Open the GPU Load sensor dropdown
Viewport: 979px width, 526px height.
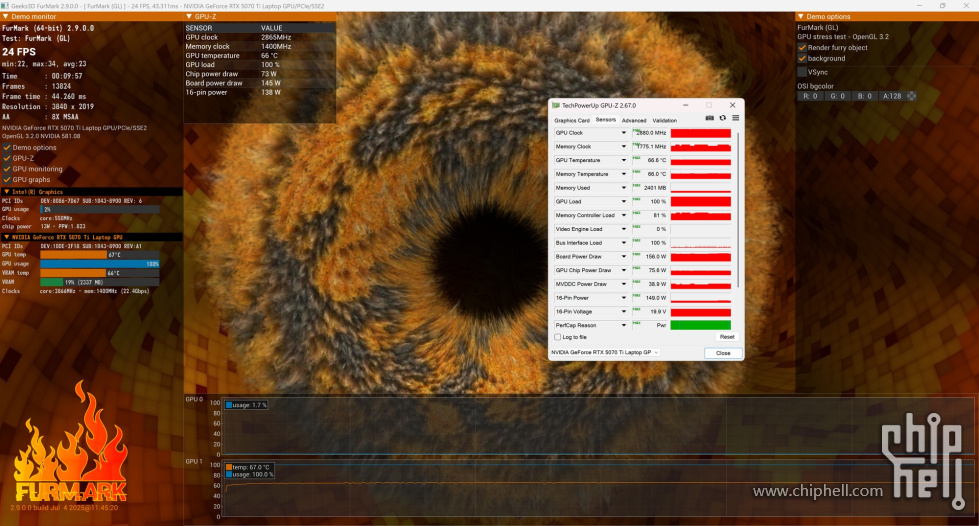pyautogui.click(x=623, y=202)
